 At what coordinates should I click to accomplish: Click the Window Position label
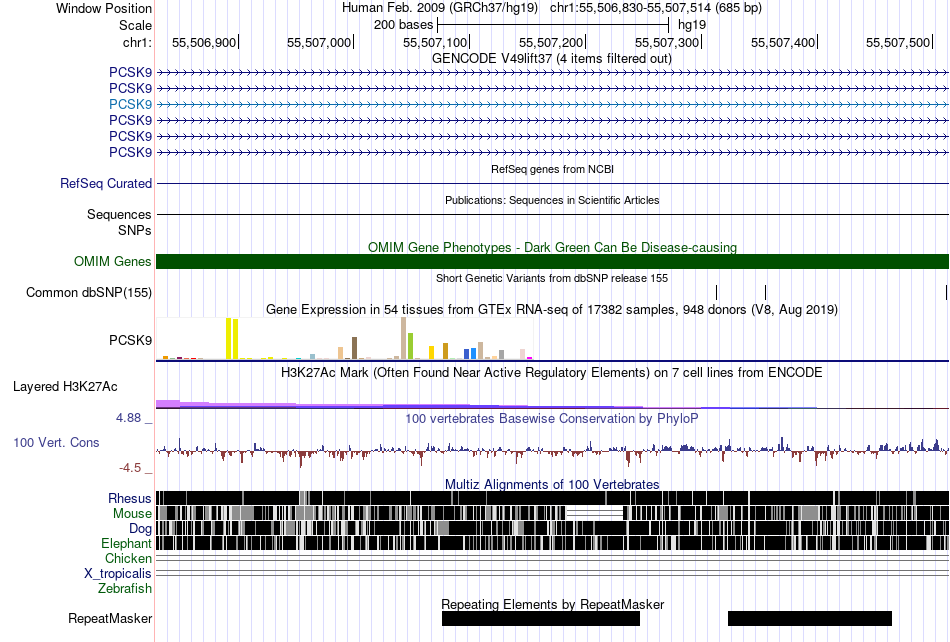[104, 8]
